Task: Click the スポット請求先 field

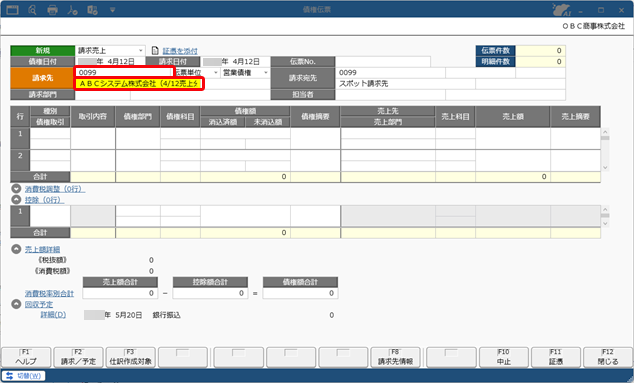Action: click(x=405, y=84)
